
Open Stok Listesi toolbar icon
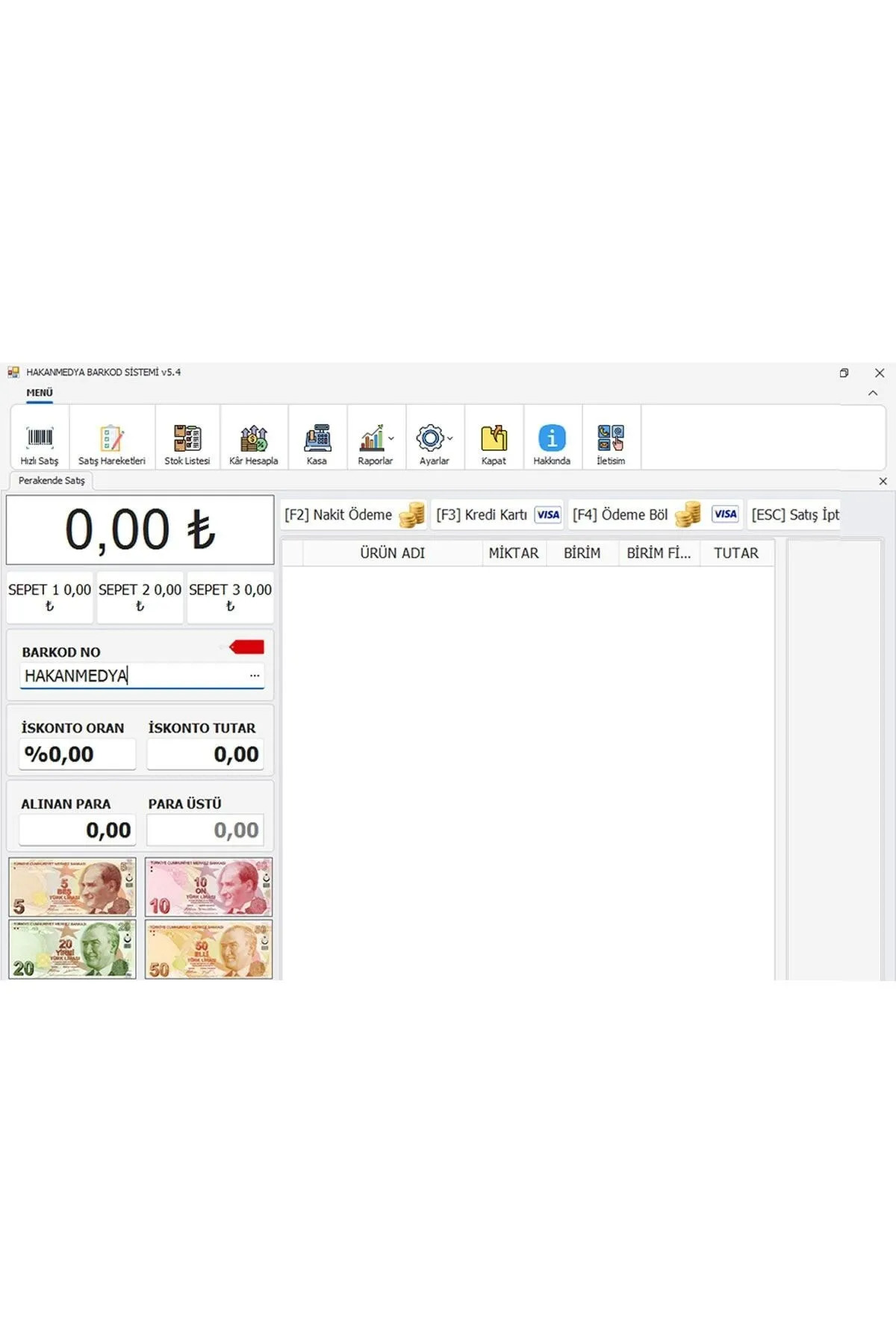187,438
